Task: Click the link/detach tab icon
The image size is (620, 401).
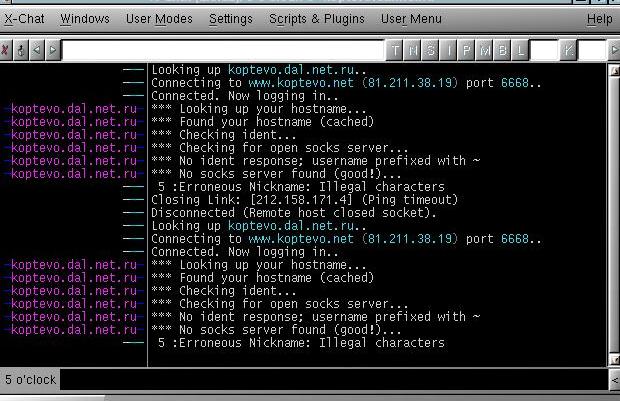Action: (21, 50)
